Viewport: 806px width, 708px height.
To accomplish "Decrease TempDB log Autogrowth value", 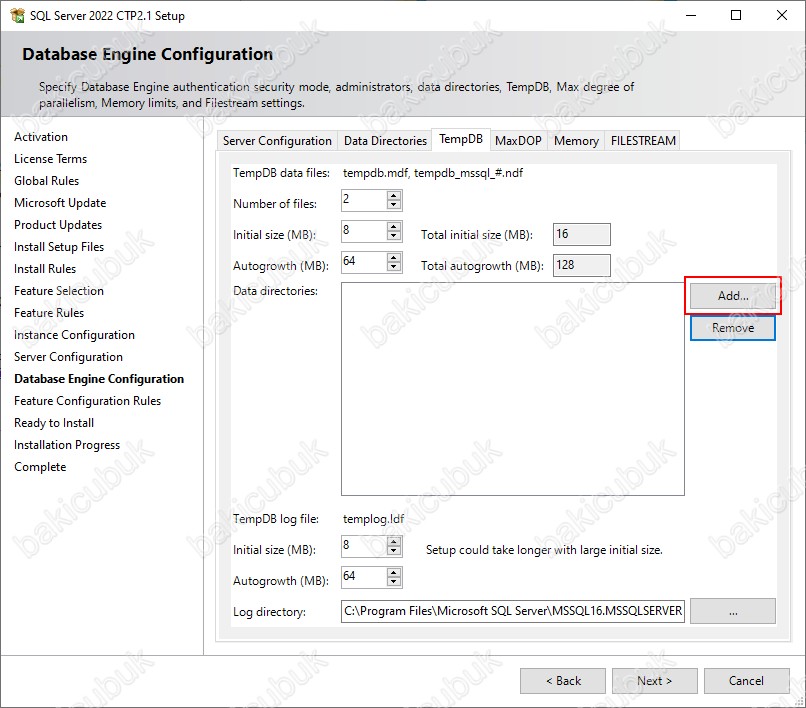I will [394, 582].
